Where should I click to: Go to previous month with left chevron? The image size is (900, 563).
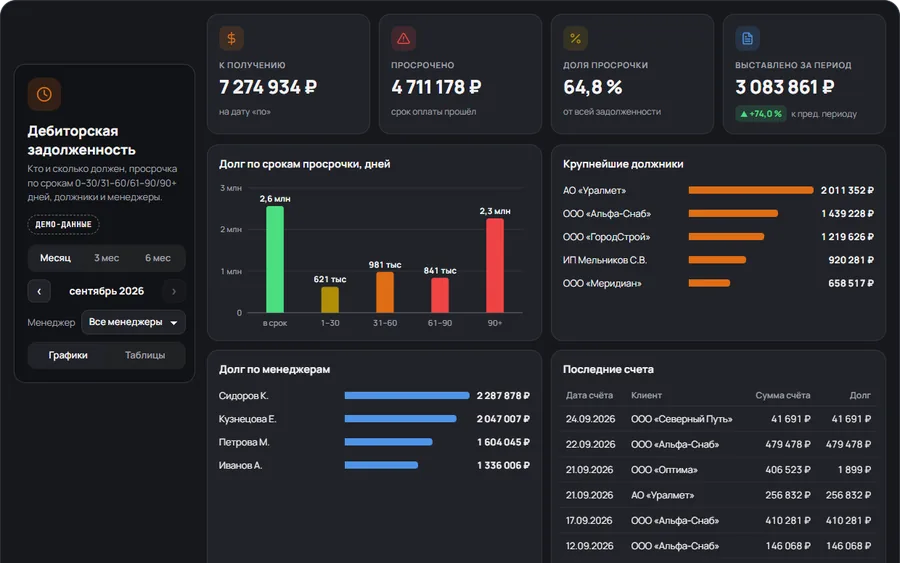(39, 291)
